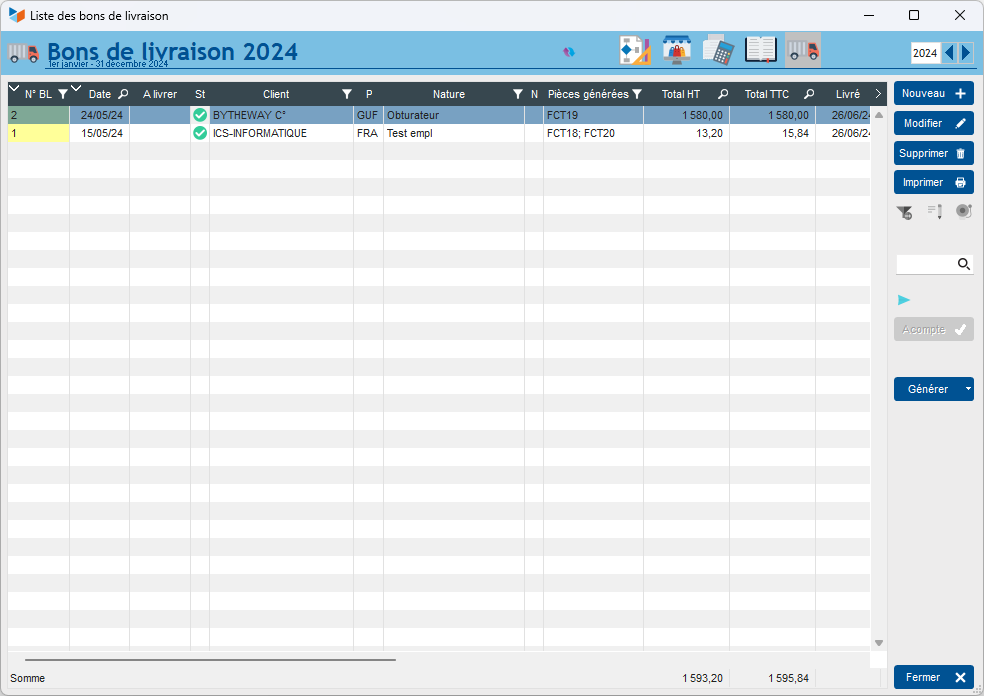Click the list edit pencil icon
Screen dimensions: 984x696
click(x=934, y=211)
